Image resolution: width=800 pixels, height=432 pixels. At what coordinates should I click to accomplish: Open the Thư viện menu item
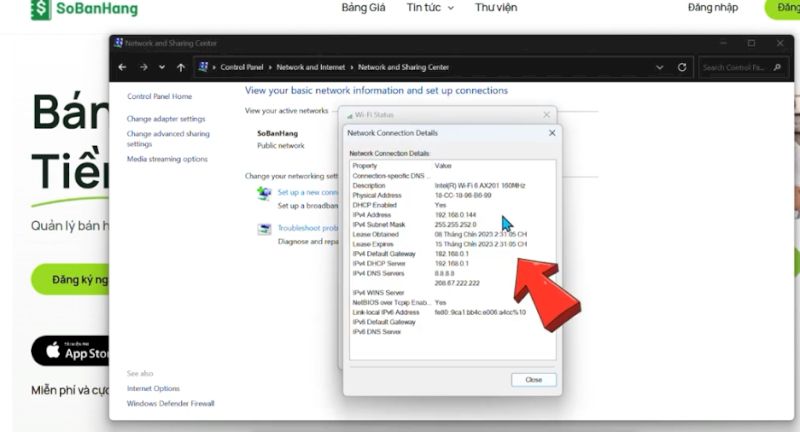coord(496,8)
